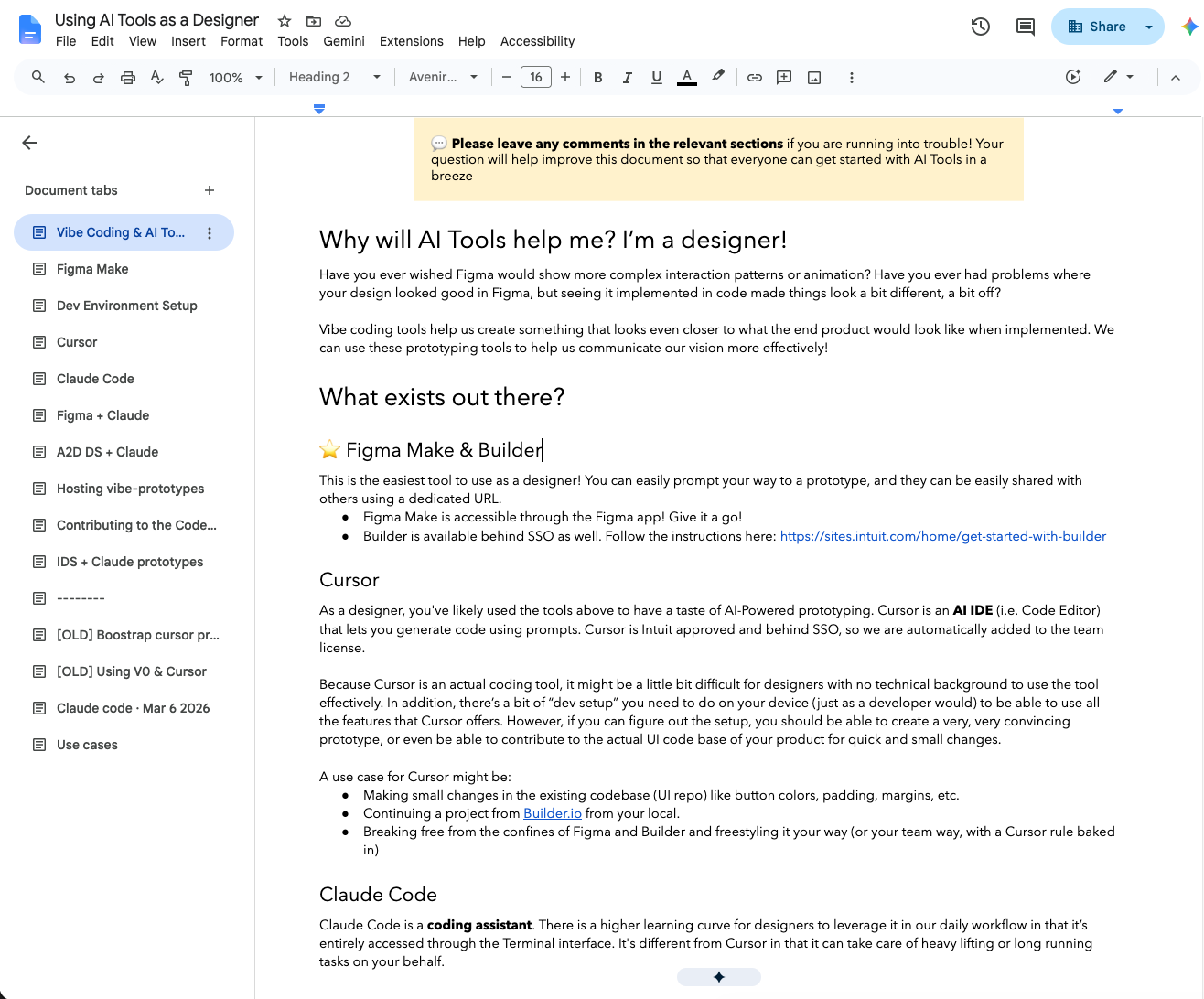Image resolution: width=1204 pixels, height=999 pixels.
Task: Open the Accessibility menu
Action: 538,41
